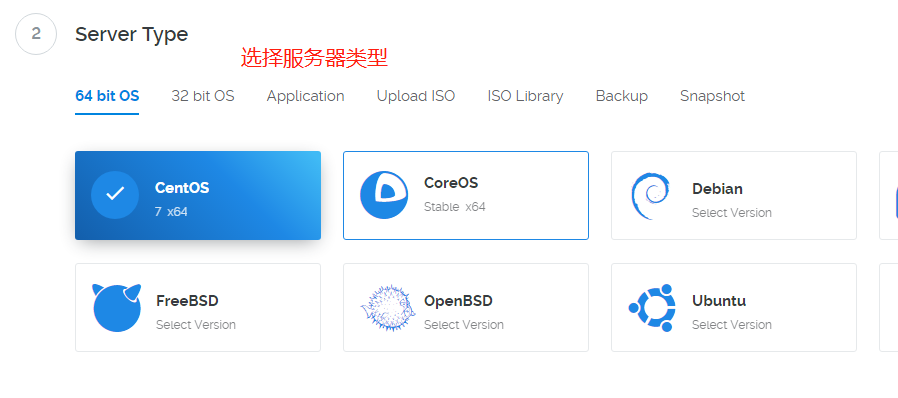Click the Ubuntu circle logo
Screen dimensions: 898x398
[x=652, y=308]
